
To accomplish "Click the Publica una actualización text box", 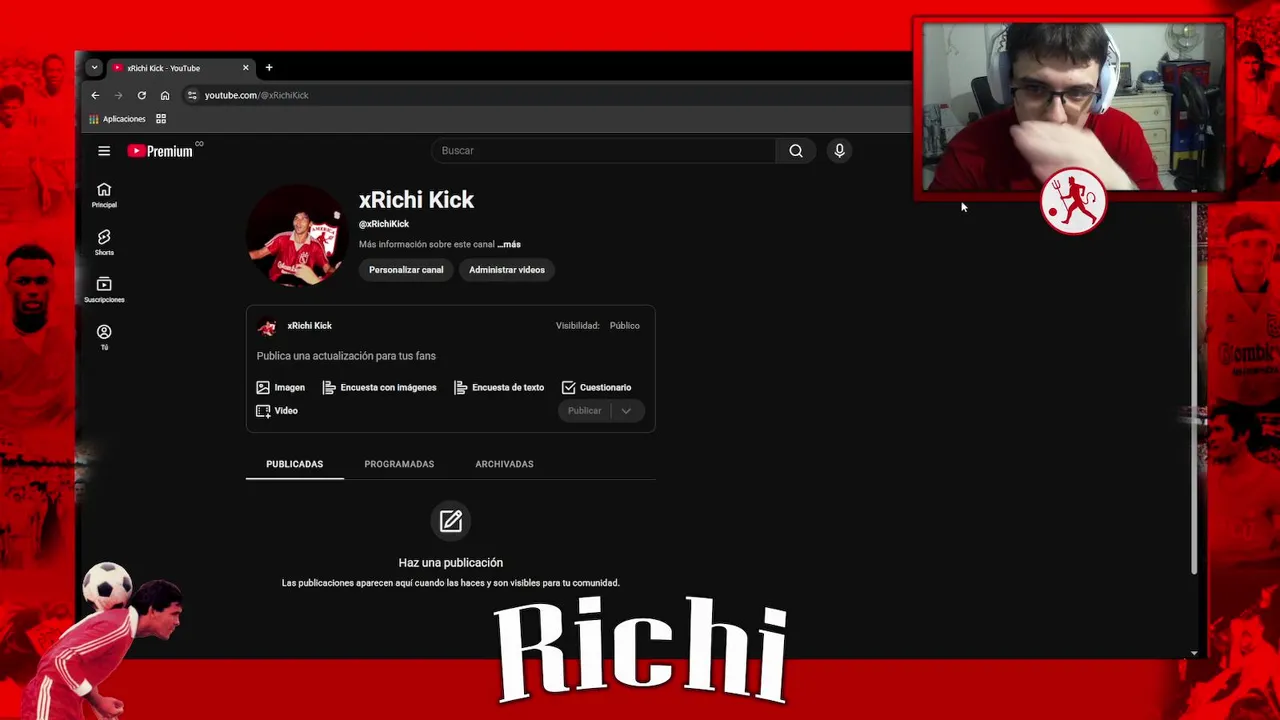I will 346,356.
